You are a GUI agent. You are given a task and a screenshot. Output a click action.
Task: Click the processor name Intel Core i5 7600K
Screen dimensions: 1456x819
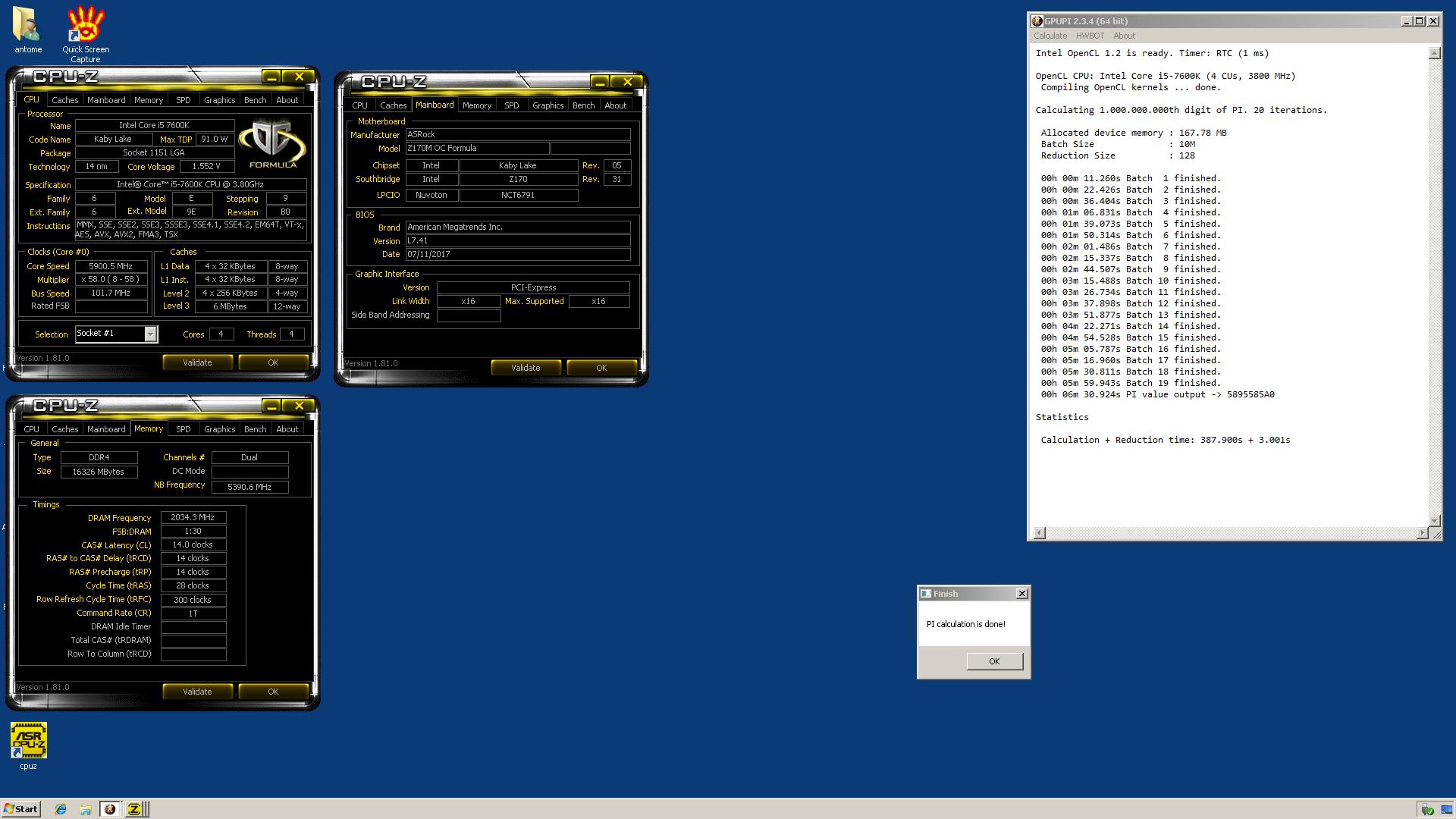pos(154,126)
